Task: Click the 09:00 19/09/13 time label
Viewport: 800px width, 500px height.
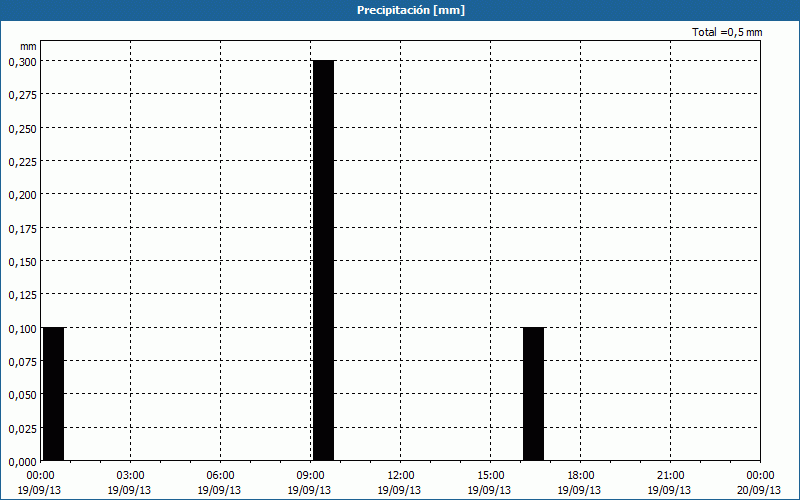Action: 310,483
